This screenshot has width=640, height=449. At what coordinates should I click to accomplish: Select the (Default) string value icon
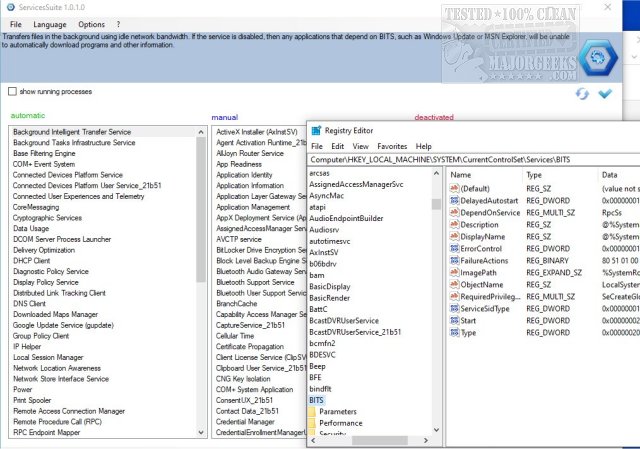click(x=454, y=188)
